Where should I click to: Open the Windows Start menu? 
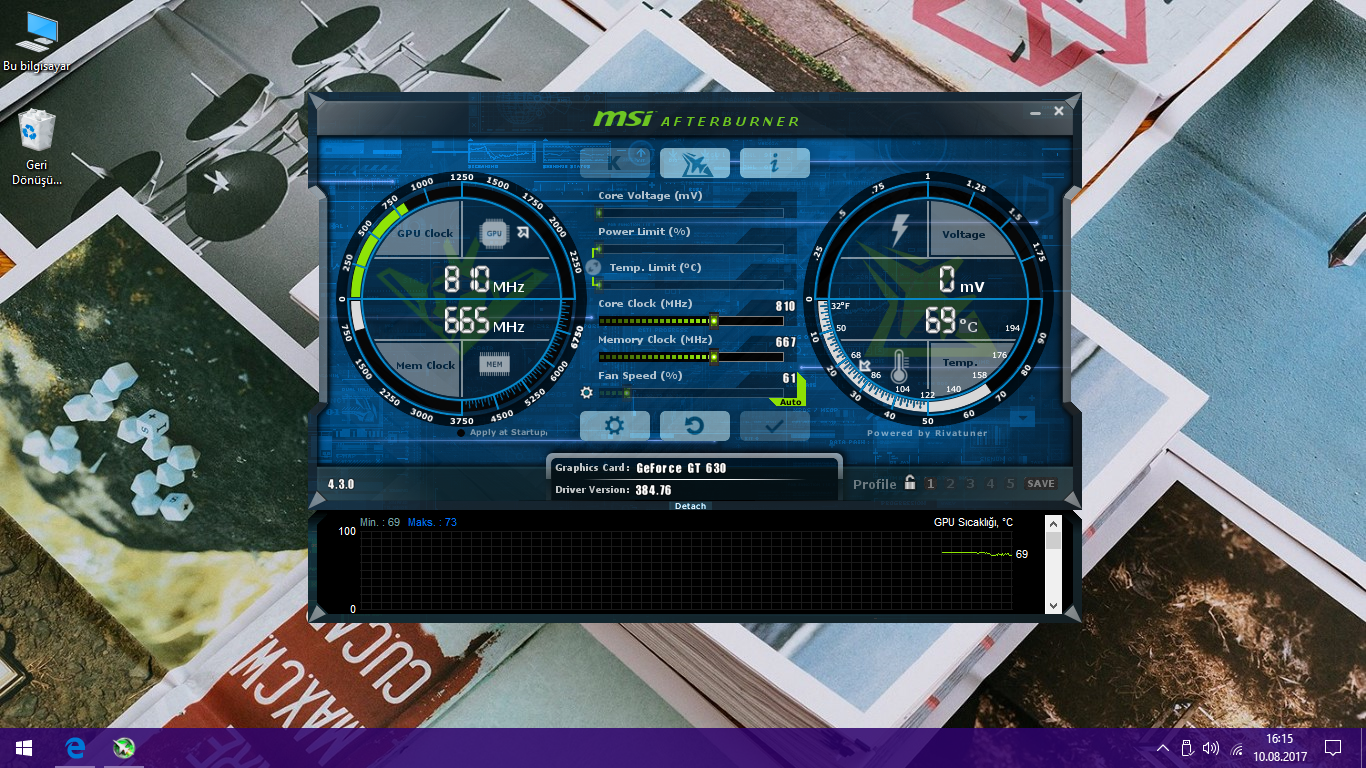click(24, 748)
